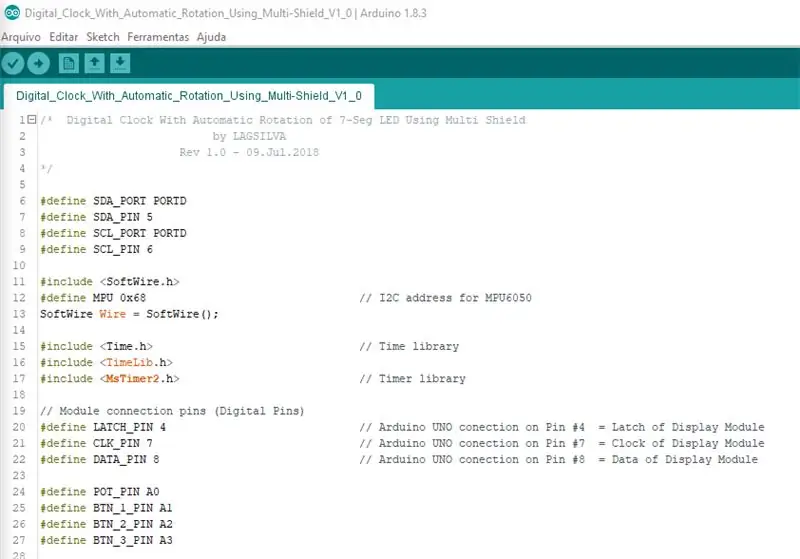
Task: Click 'I2C address for MPU6050' comment
Action: pos(455,298)
